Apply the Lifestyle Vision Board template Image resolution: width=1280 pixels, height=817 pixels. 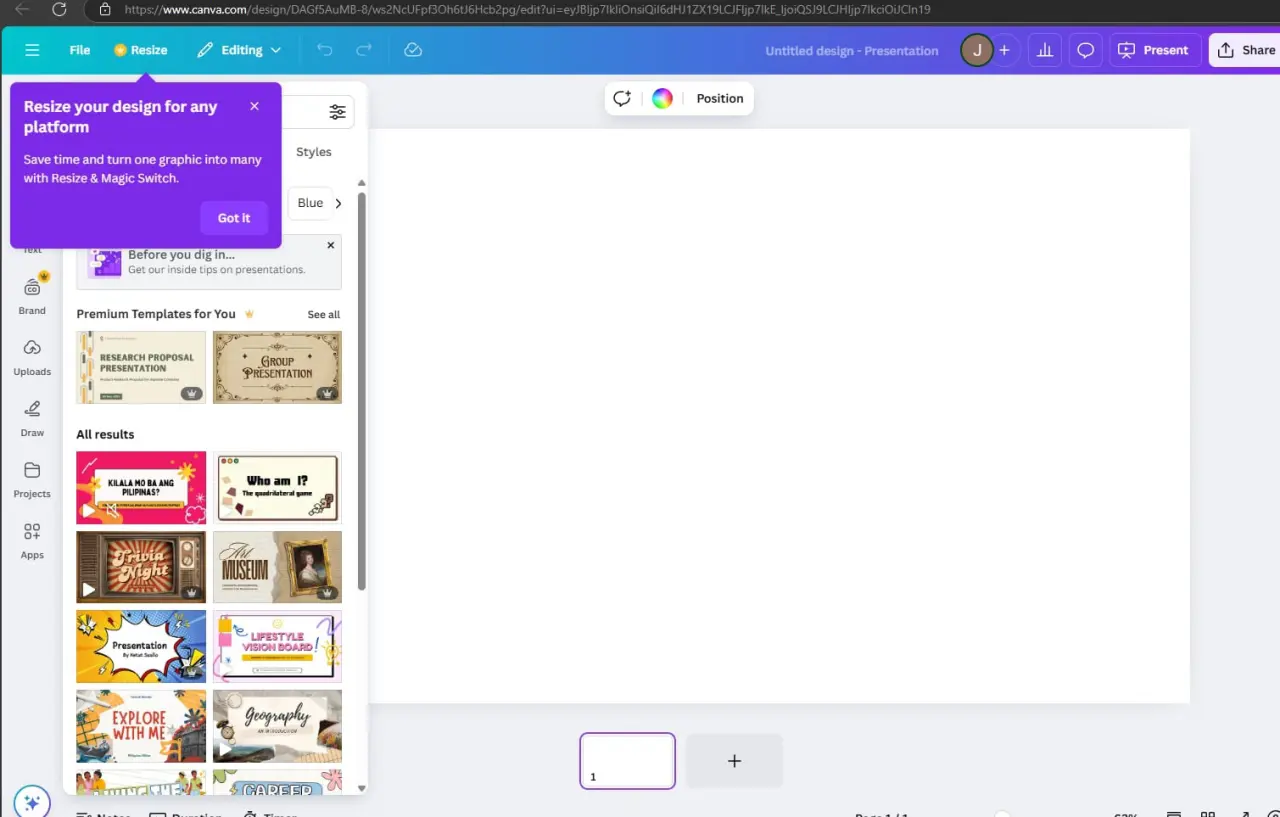(x=277, y=646)
